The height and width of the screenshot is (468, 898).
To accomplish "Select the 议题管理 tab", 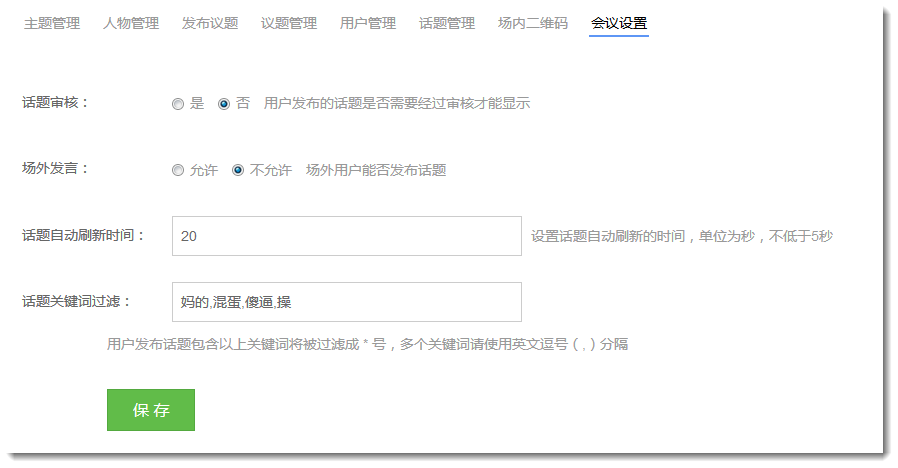I will 289,23.
